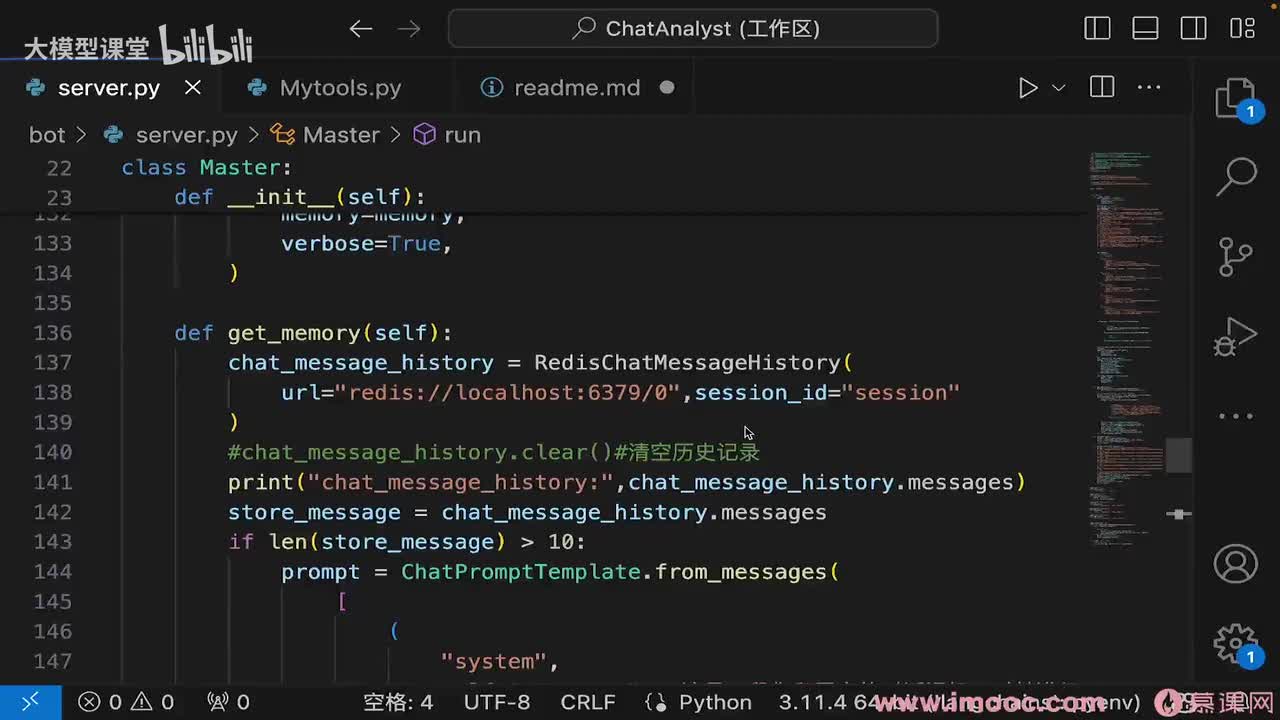This screenshot has width=1280, height=720.
Task: Open the forwarded ports indicator
Action: click(227, 702)
